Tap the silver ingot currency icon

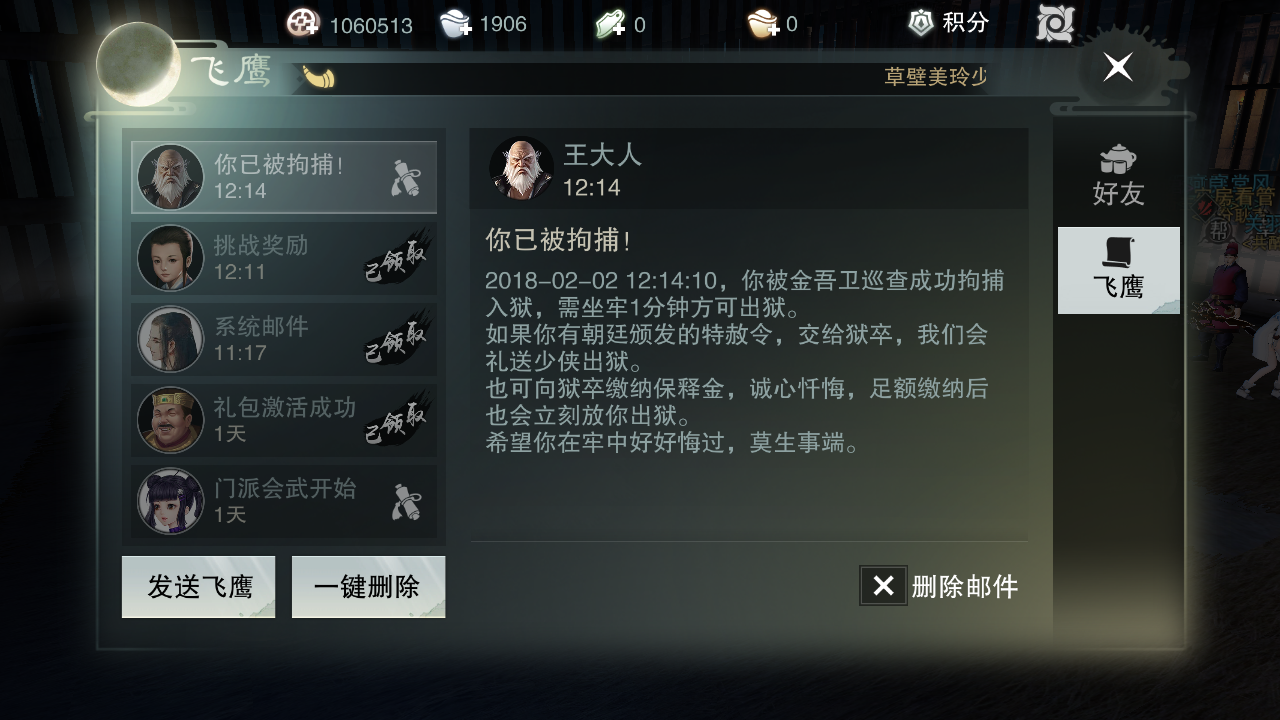(x=456, y=24)
